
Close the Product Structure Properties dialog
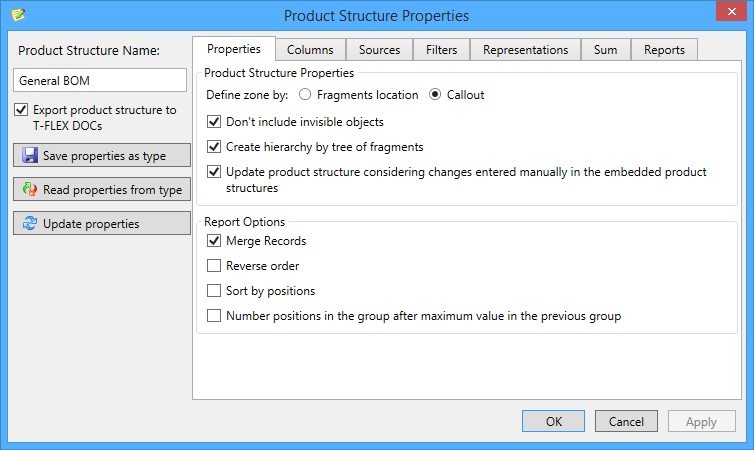(x=731, y=11)
